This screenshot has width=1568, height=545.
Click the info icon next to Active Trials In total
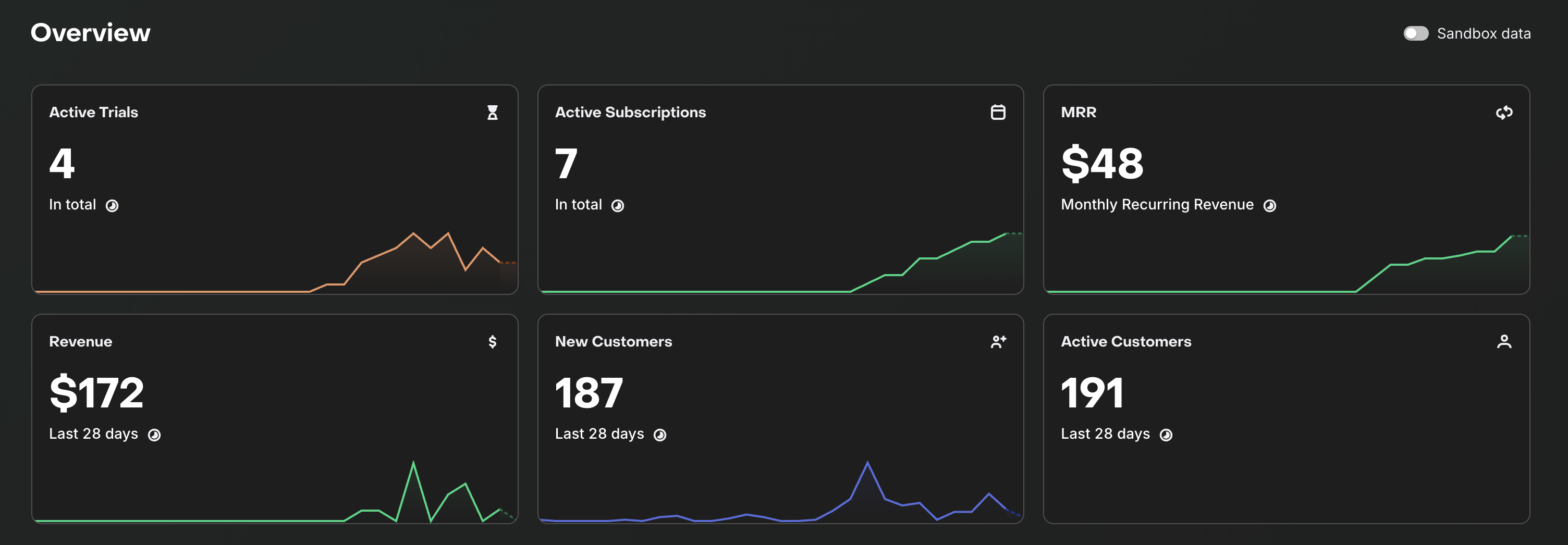112,206
